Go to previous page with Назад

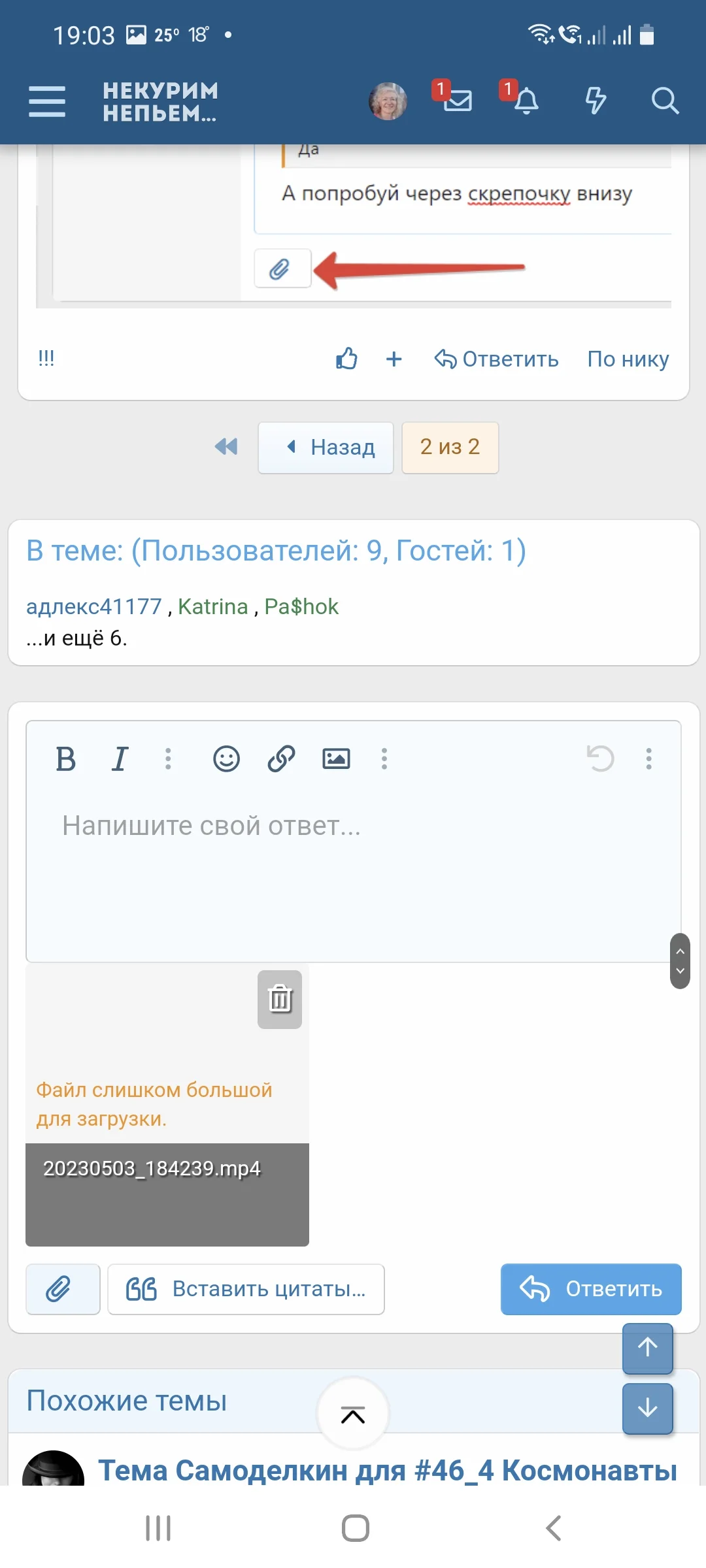pyautogui.click(x=326, y=448)
